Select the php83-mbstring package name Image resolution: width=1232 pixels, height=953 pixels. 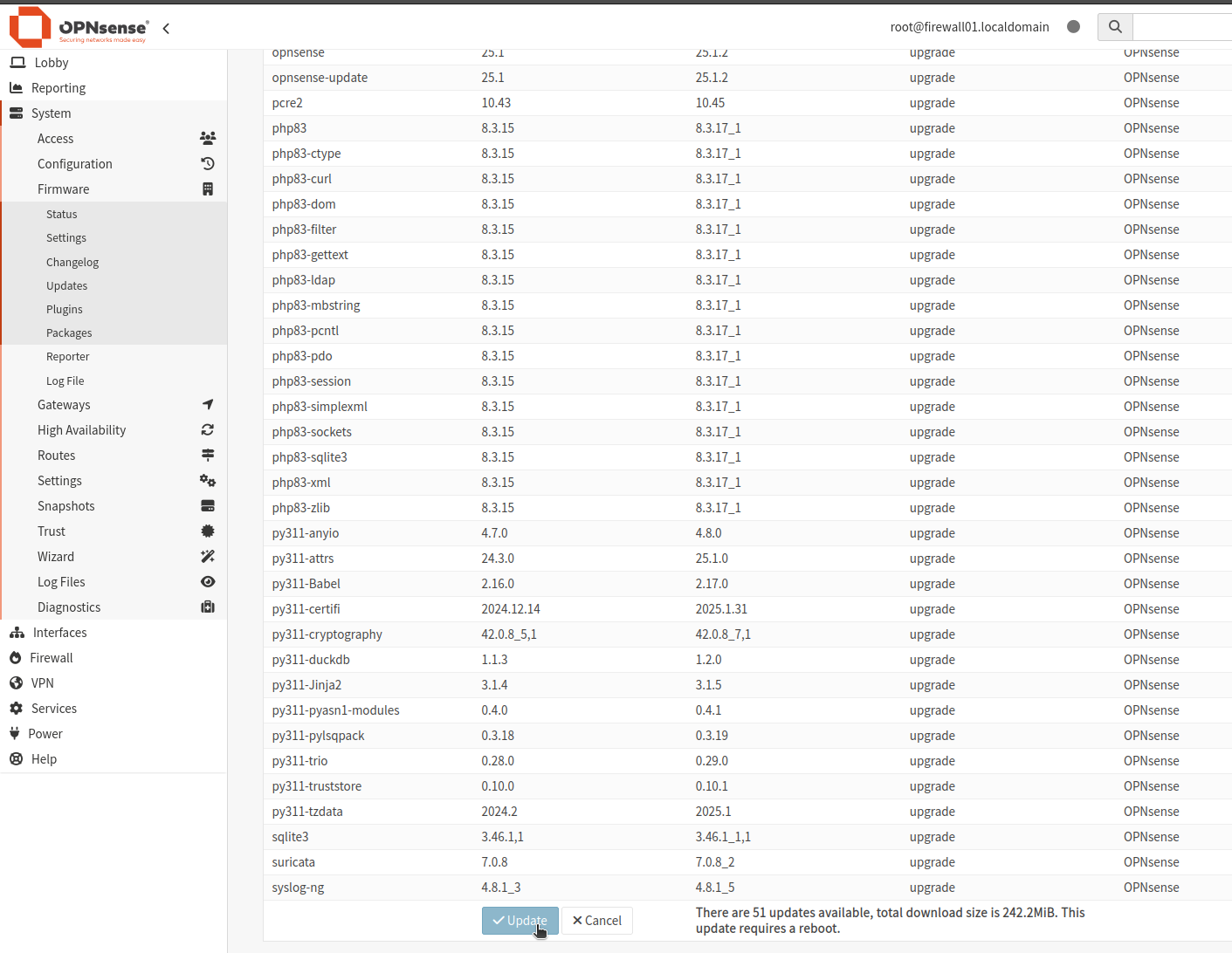(316, 305)
